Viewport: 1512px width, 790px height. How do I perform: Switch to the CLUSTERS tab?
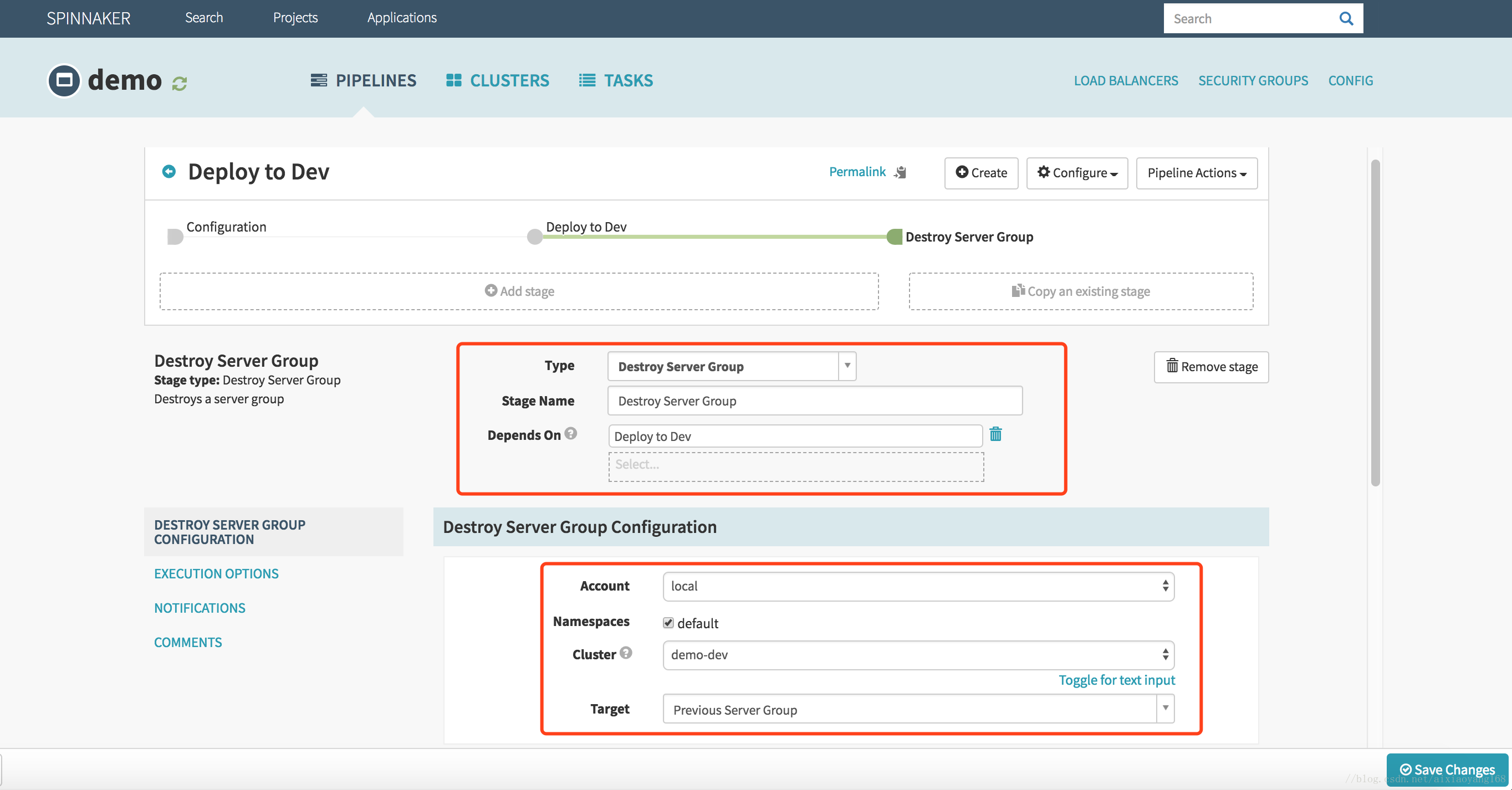pos(498,80)
